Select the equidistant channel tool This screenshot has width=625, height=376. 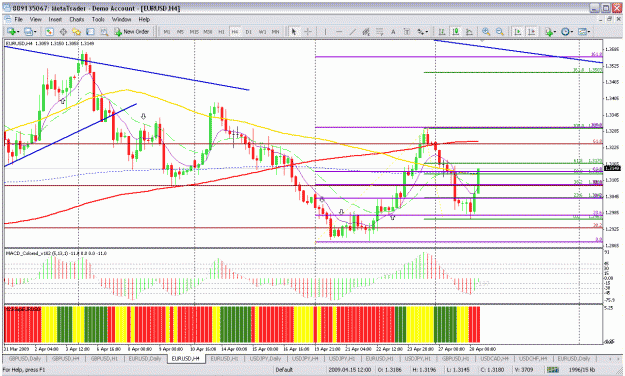(x=366, y=31)
